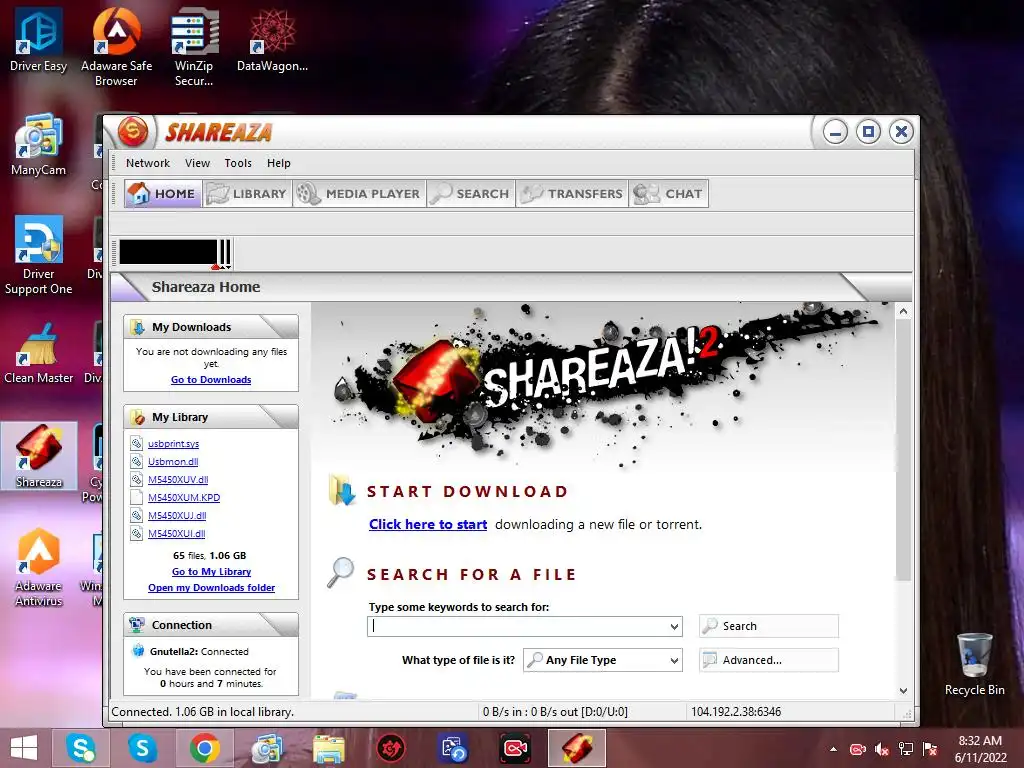The image size is (1024, 768).
Task: Click the Action Center flag icon
Action: tap(930, 749)
